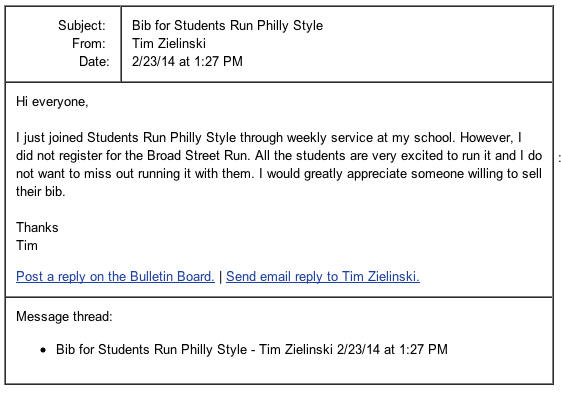
Task: Click the text 'their bib.' in message body
Action: pos(41,191)
